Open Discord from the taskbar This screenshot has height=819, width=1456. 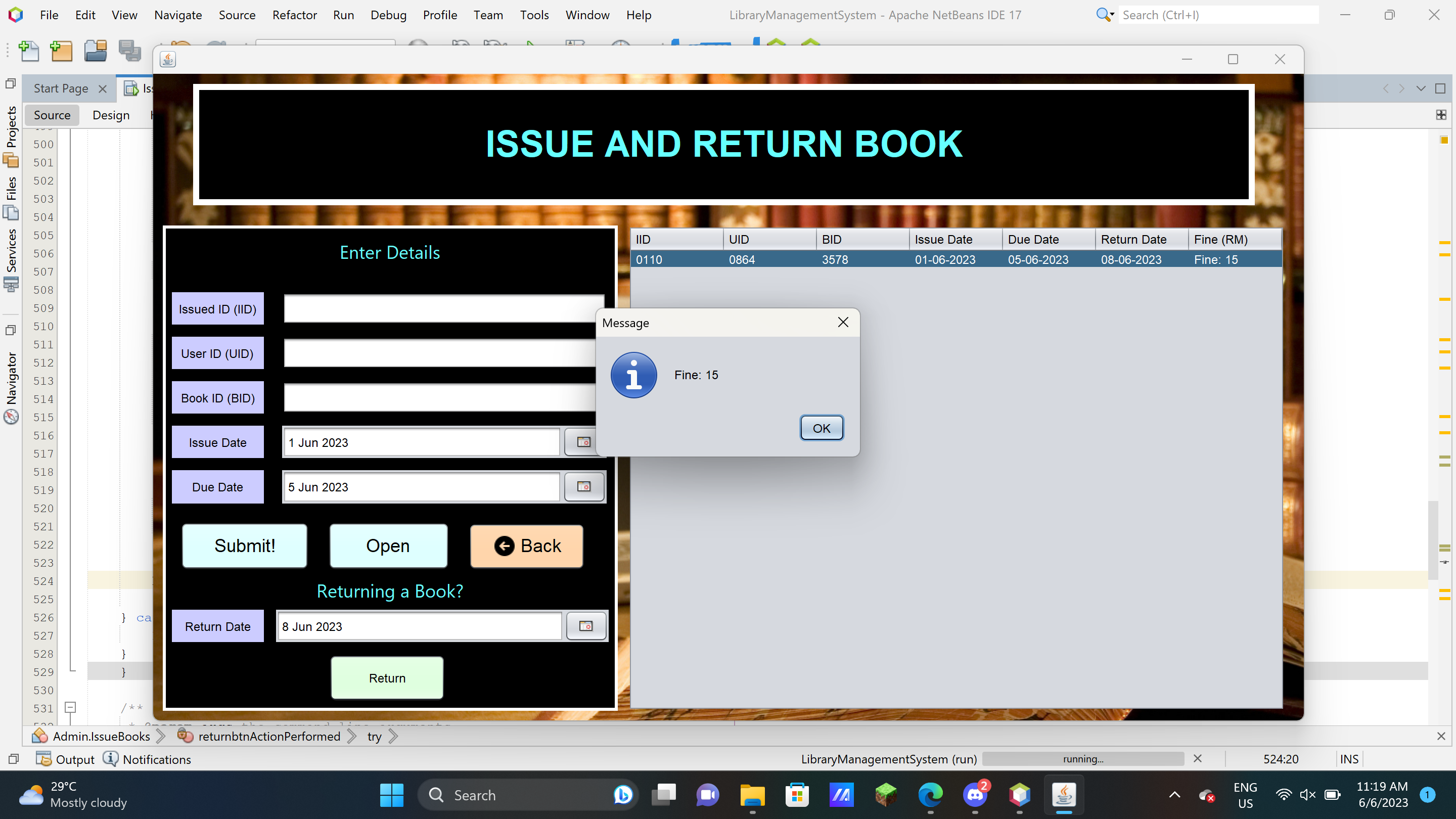click(x=976, y=796)
